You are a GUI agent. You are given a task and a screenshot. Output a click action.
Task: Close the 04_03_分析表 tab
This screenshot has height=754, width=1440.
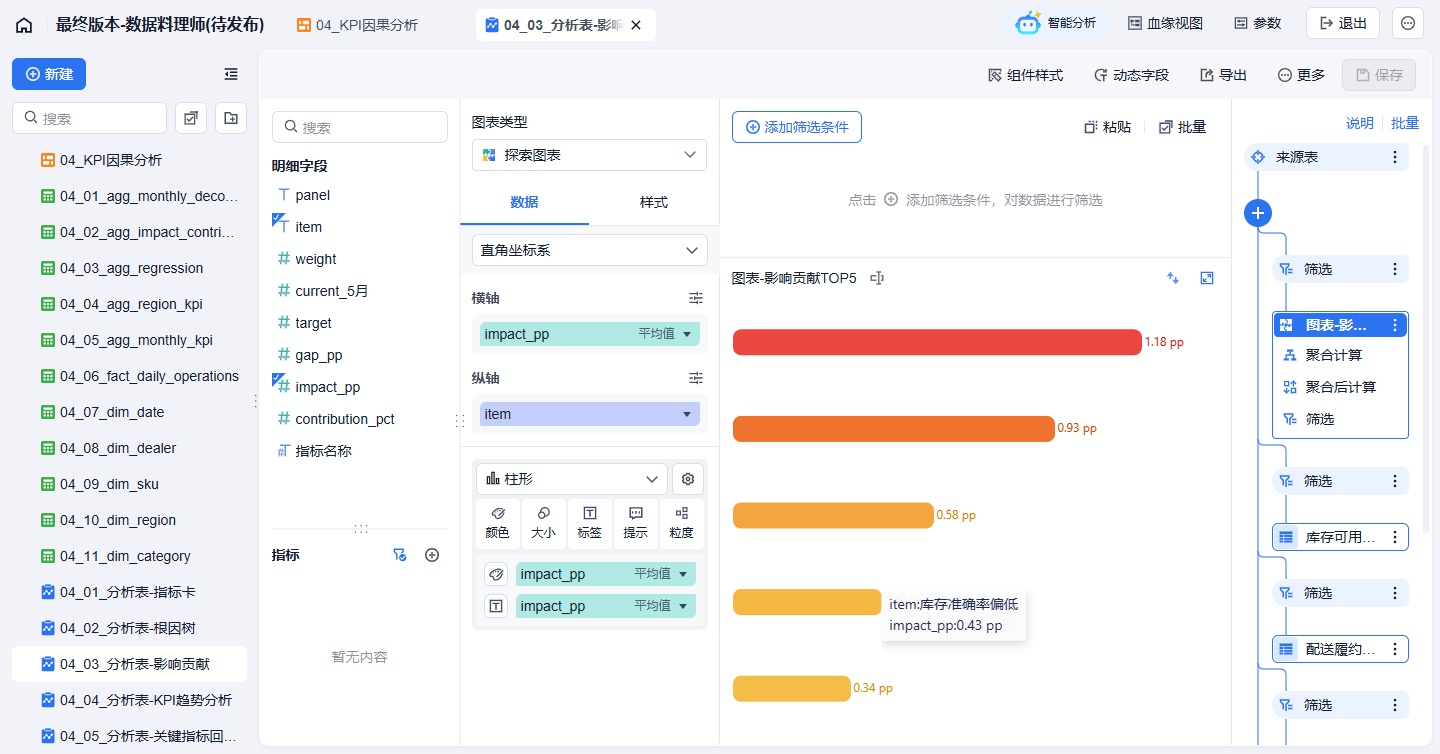pos(636,25)
